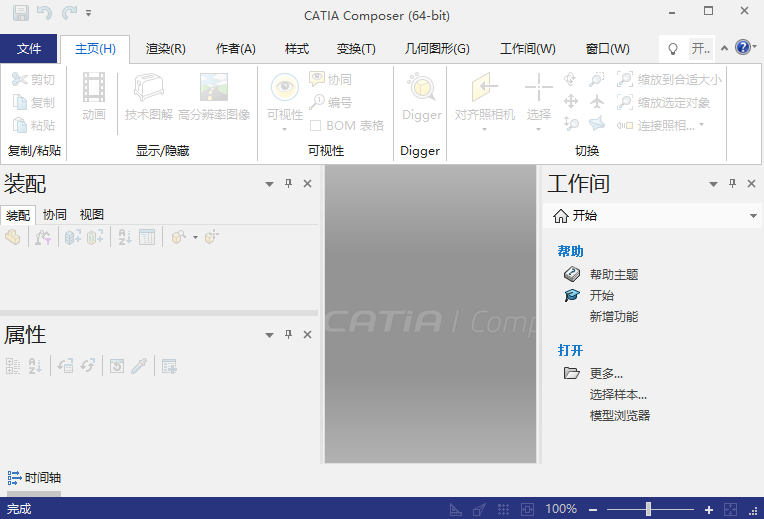
Task: Click the 粘贴 paste button
Action: (33, 125)
